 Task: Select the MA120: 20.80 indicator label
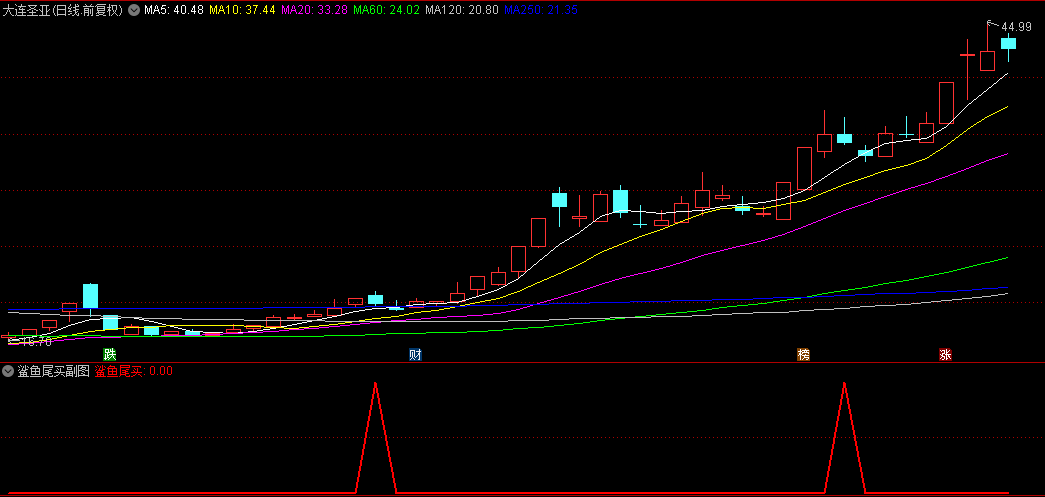click(462, 10)
